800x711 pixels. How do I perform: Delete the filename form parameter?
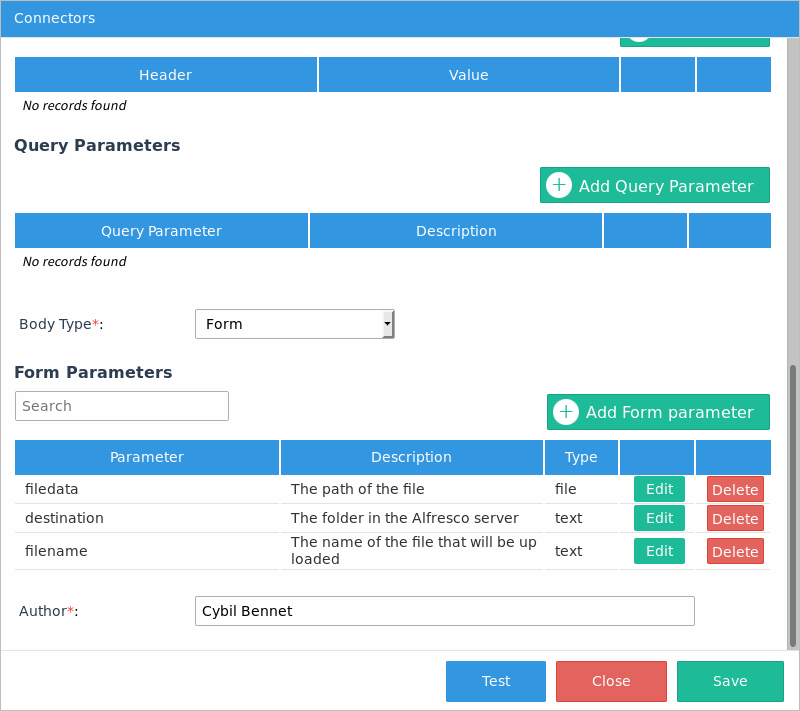coord(735,551)
